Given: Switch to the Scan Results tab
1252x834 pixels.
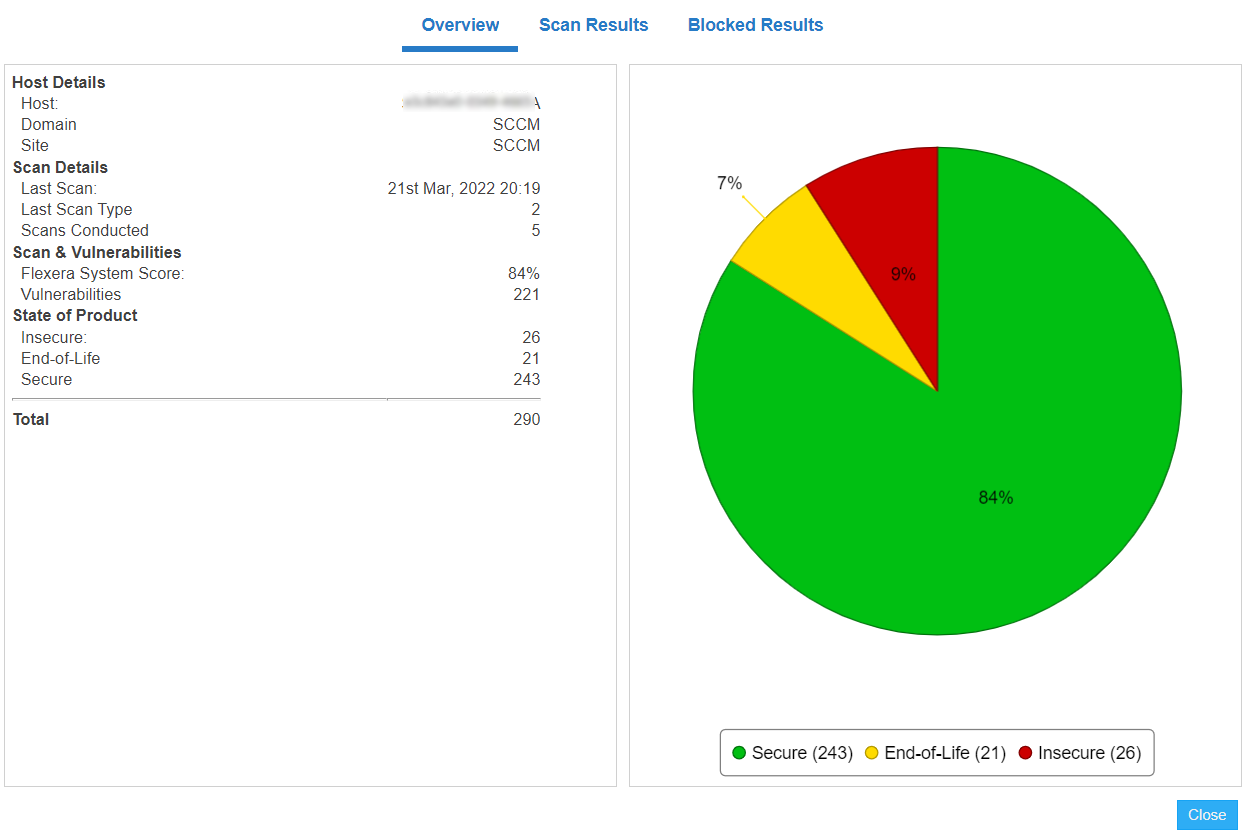Looking at the screenshot, I should 593,25.
